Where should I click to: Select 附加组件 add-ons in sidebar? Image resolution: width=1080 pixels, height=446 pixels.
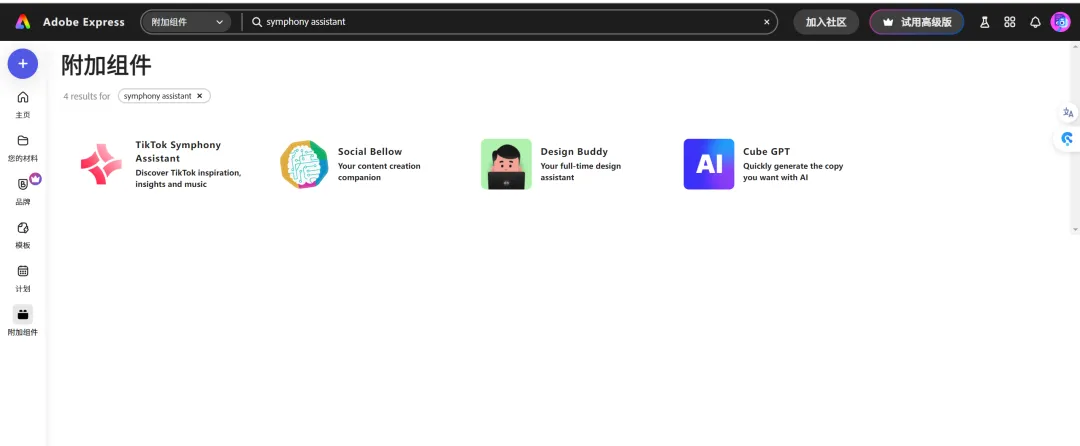[x=23, y=321]
